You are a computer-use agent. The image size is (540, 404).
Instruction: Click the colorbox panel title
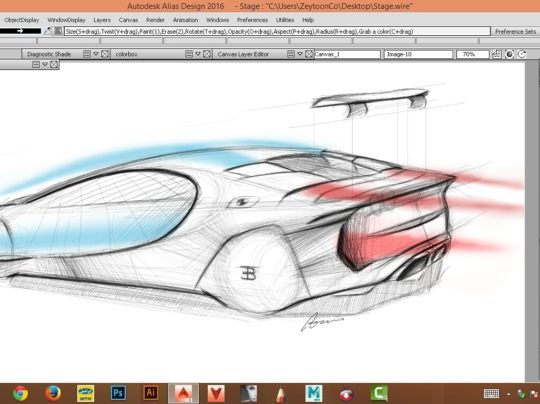pyautogui.click(x=126, y=54)
